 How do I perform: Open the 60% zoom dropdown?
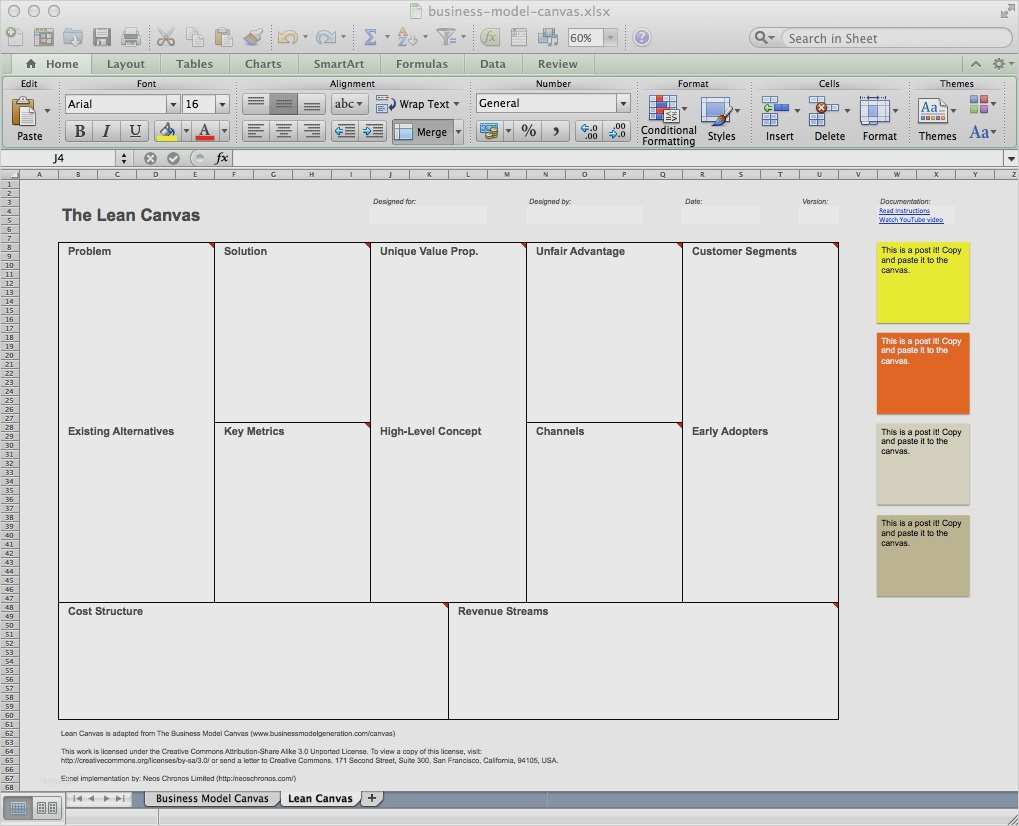[609, 38]
